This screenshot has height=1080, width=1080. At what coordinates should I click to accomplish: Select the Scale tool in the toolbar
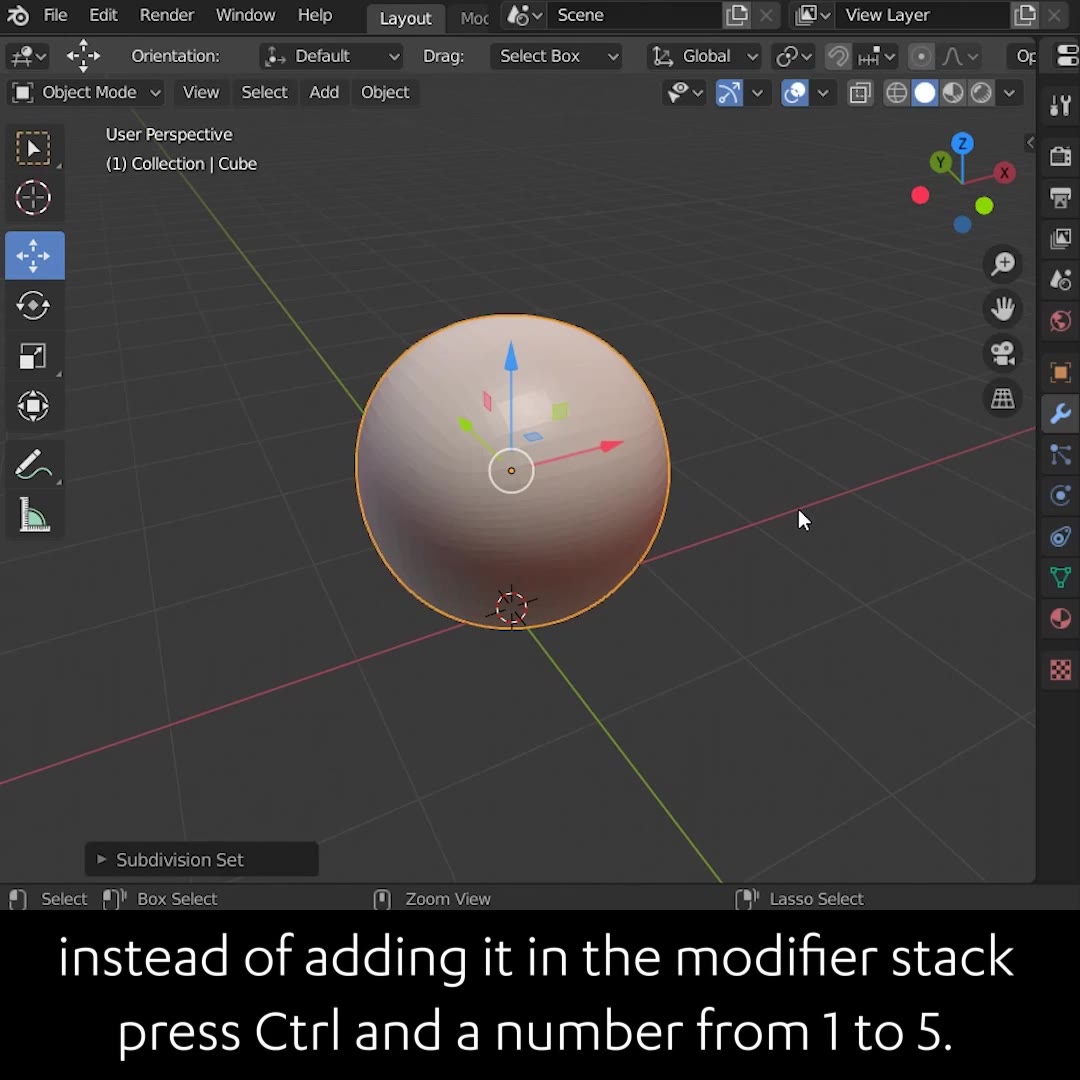coord(34,356)
